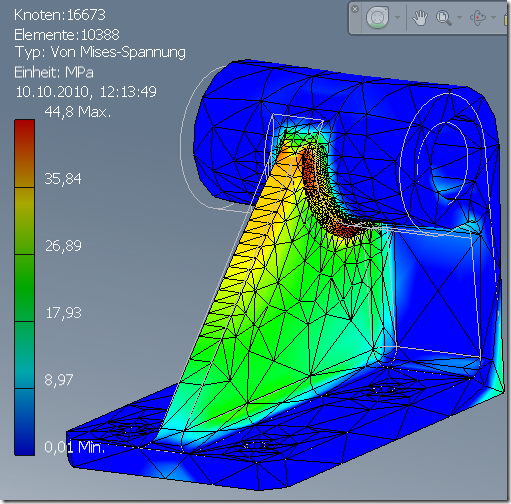Click the partially visible yellow Look At icon
The height and width of the screenshot is (504, 511).
click(x=506, y=18)
